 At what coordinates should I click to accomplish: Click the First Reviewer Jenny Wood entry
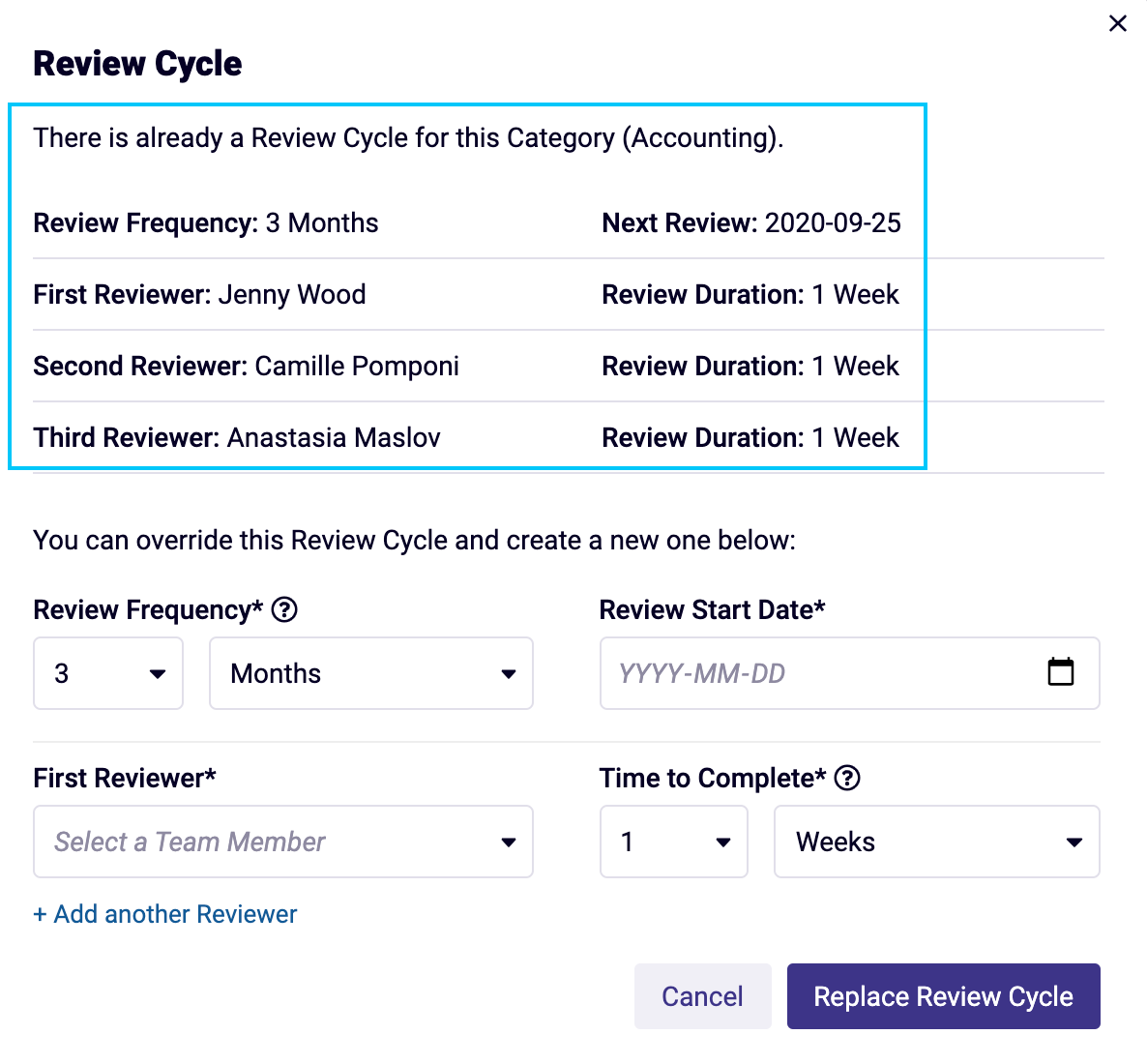point(199,295)
